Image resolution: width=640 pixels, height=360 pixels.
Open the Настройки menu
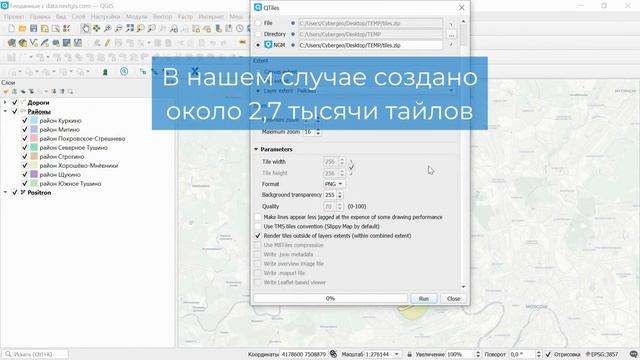point(105,17)
